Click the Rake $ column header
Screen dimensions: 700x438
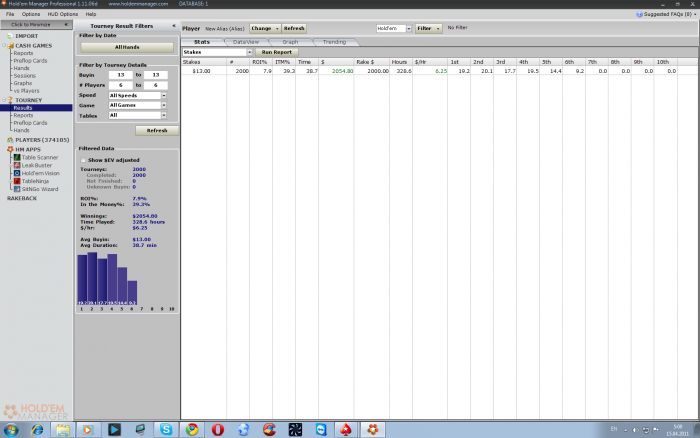click(371, 62)
